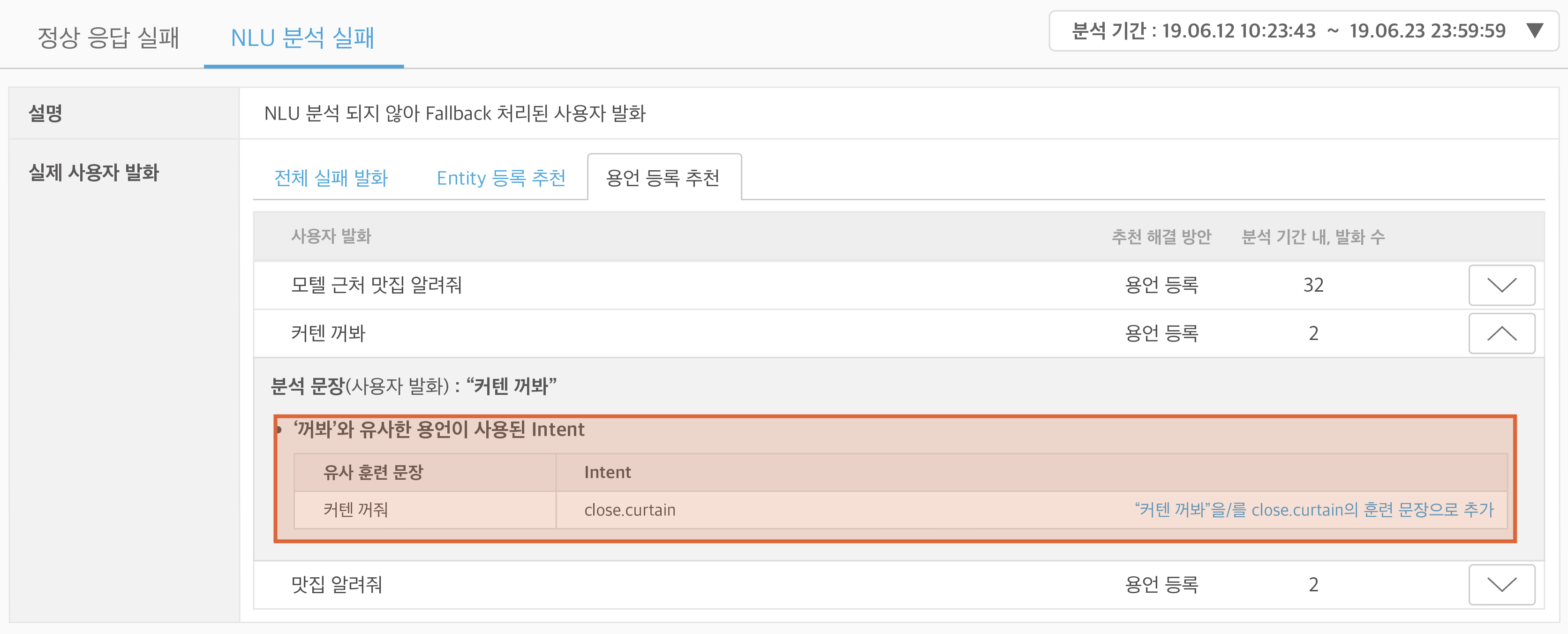Open the 분석 기간 date range dropdown

pos(1288,30)
